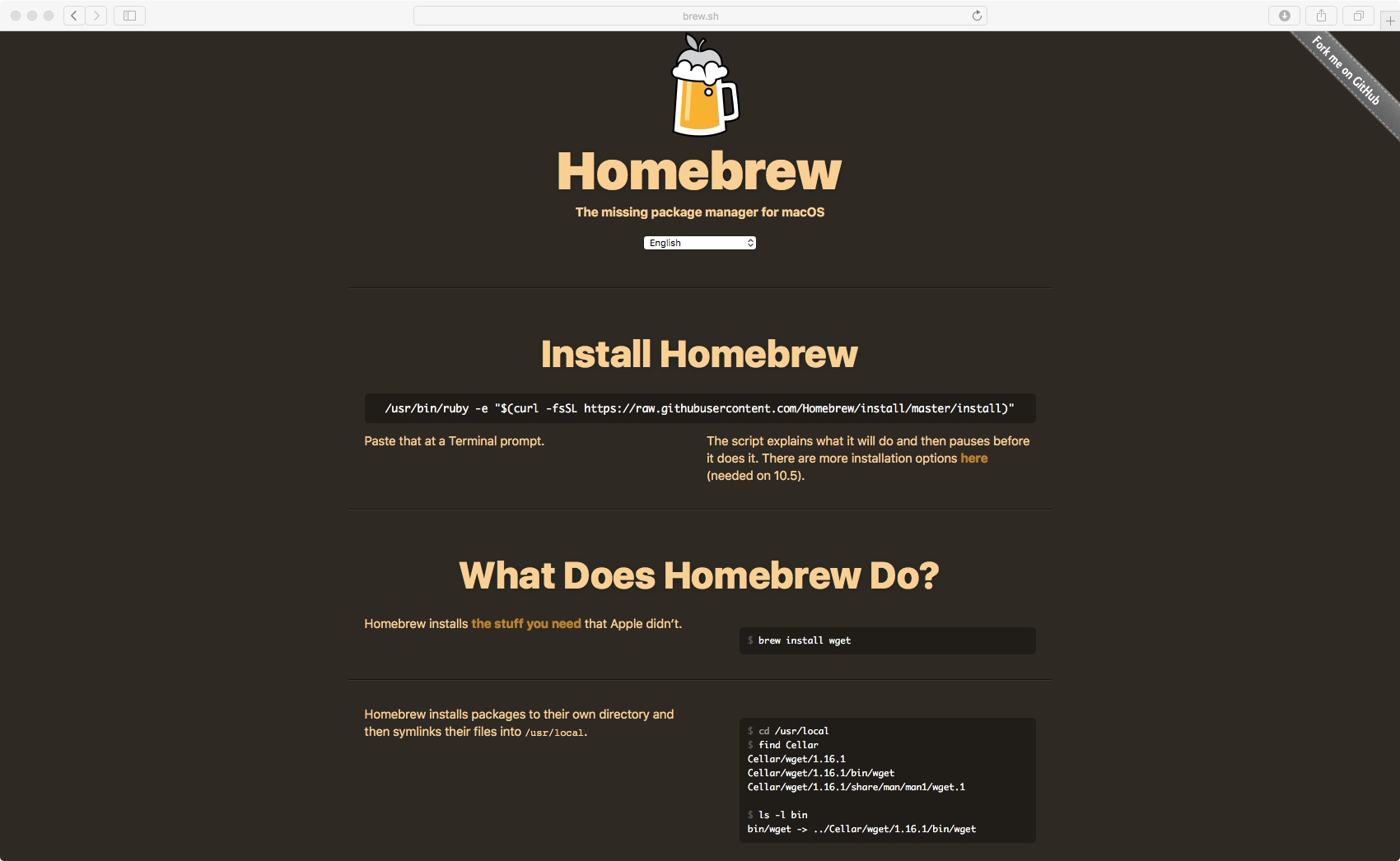Viewport: 1400px width, 861px height.
Task: Click the '(needed on 10.5).' text
Action: point(755,476)
